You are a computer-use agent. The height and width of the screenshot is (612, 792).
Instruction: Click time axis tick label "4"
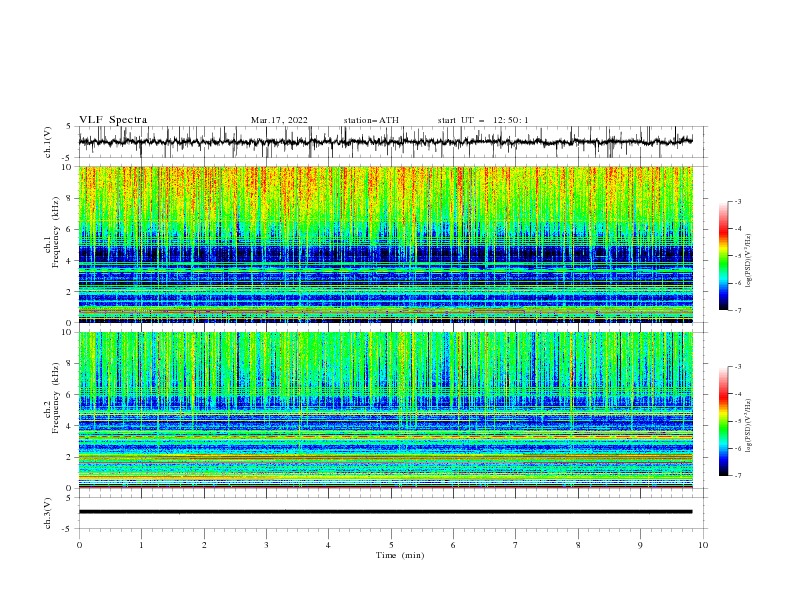[328, 545]
